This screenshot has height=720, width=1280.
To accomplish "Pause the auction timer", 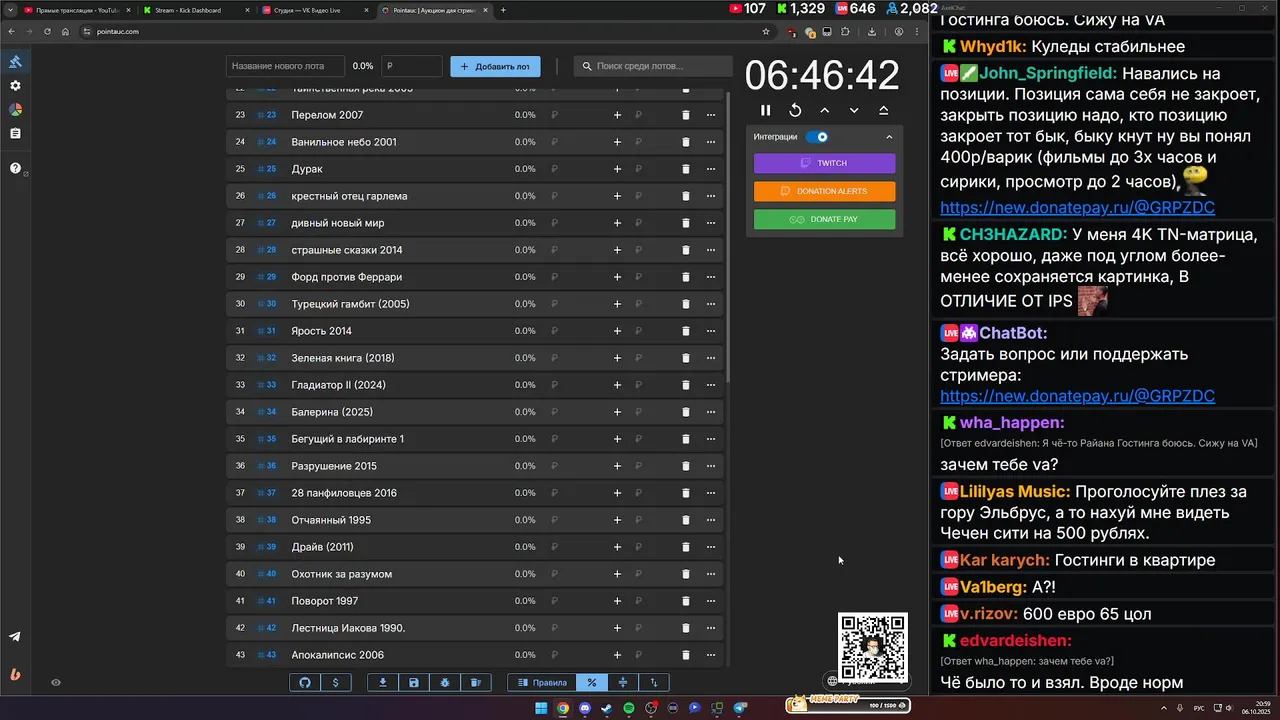I will [766, 111].
